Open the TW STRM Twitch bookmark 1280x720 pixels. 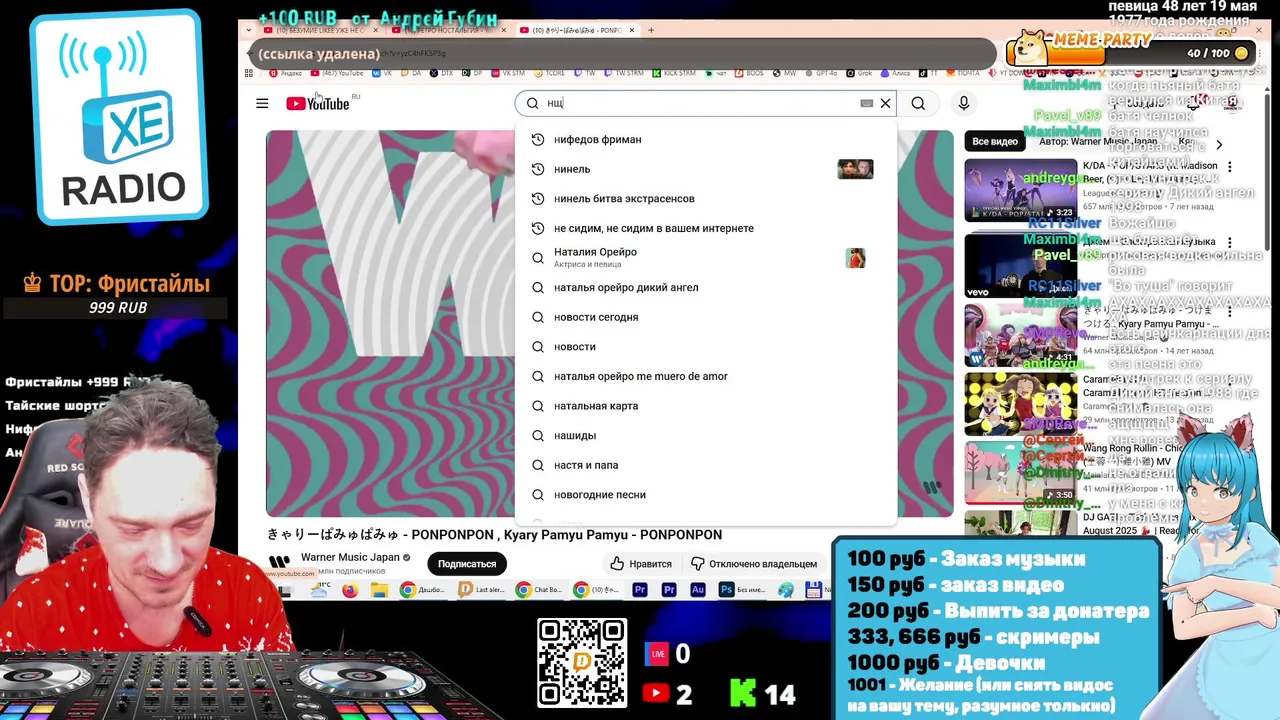coord(625,73)
